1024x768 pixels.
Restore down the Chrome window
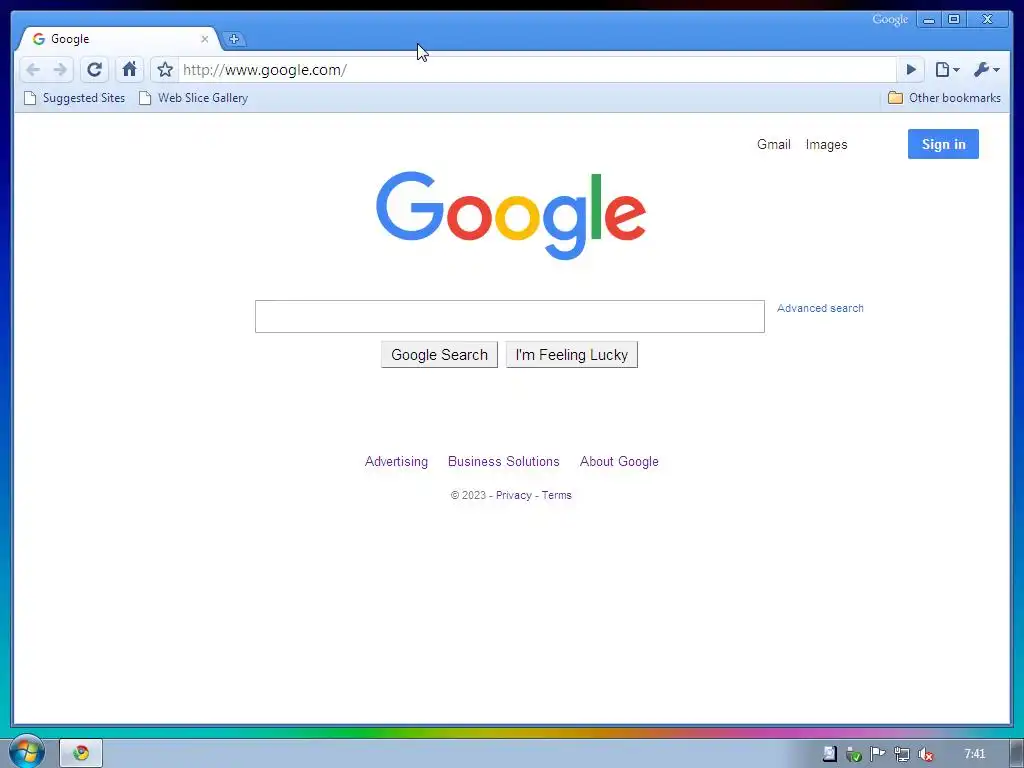tap(954, 20)
